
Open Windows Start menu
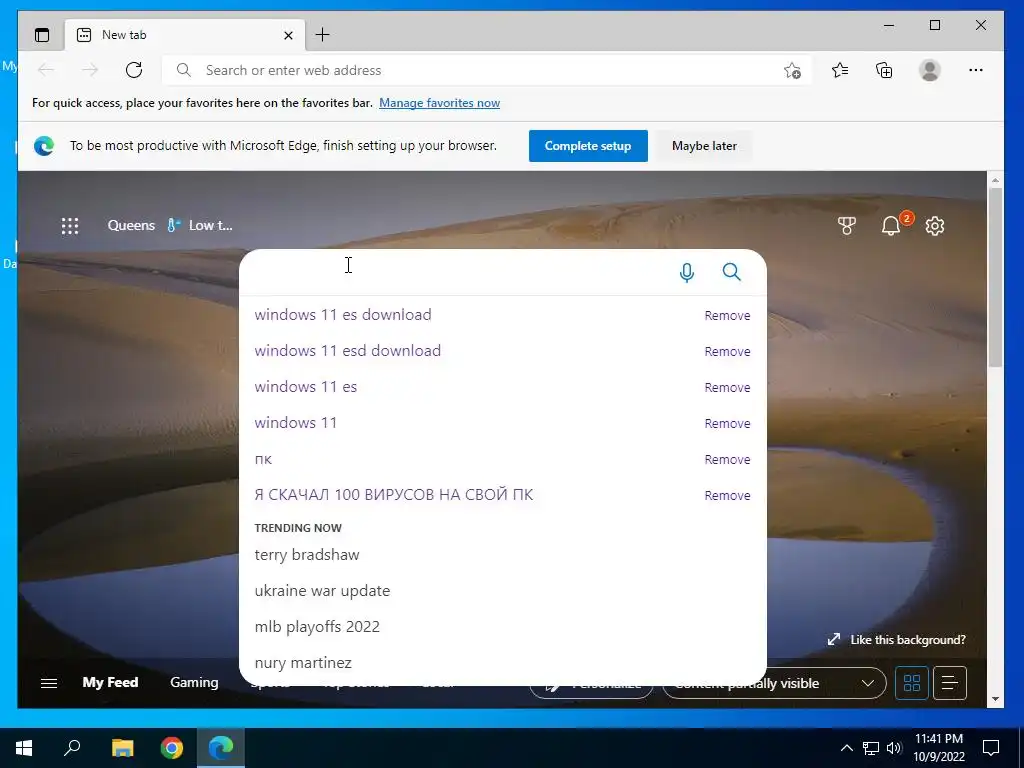tap(24, 748)
